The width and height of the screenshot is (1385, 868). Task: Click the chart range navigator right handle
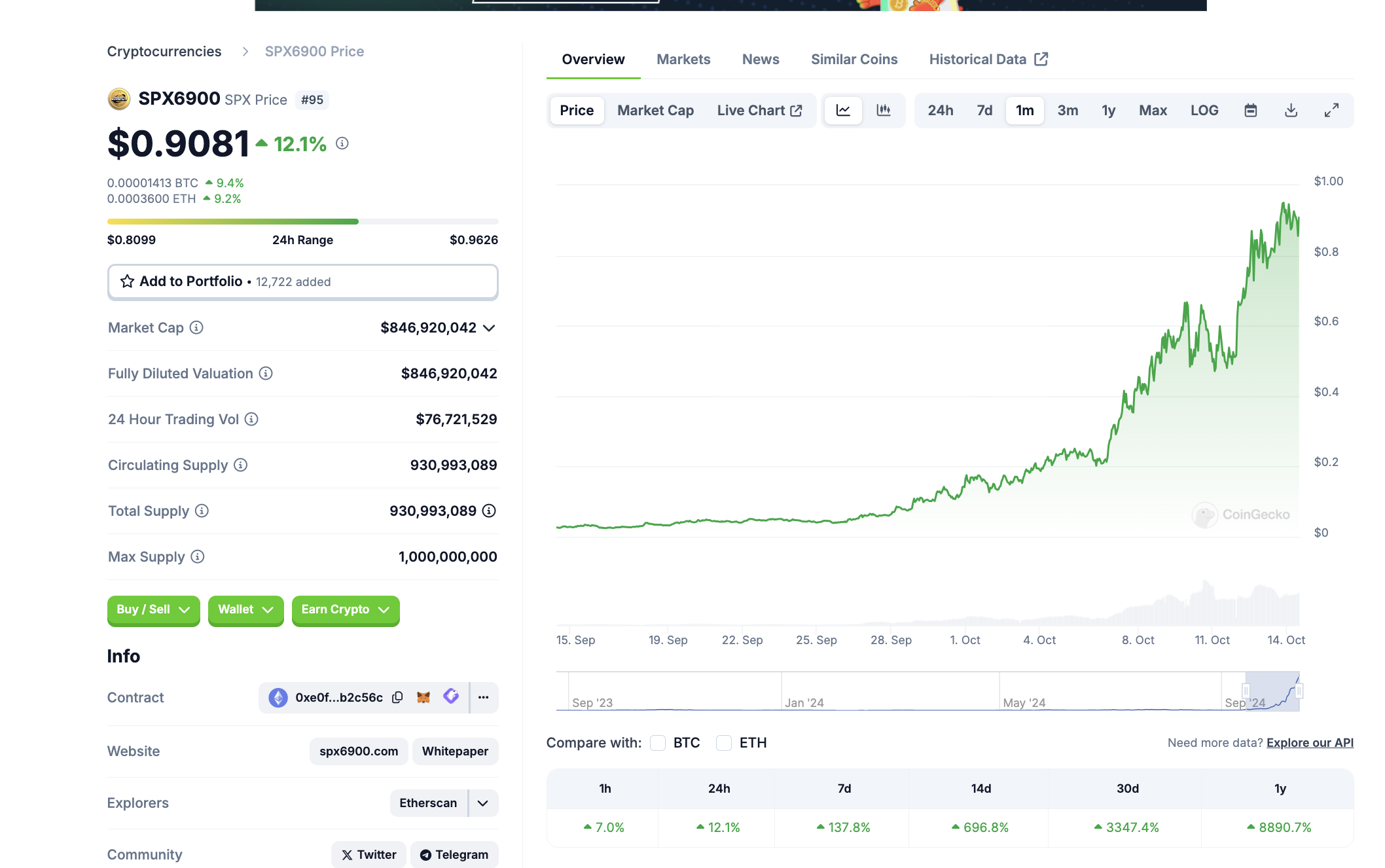click(x=1299, y=691)
